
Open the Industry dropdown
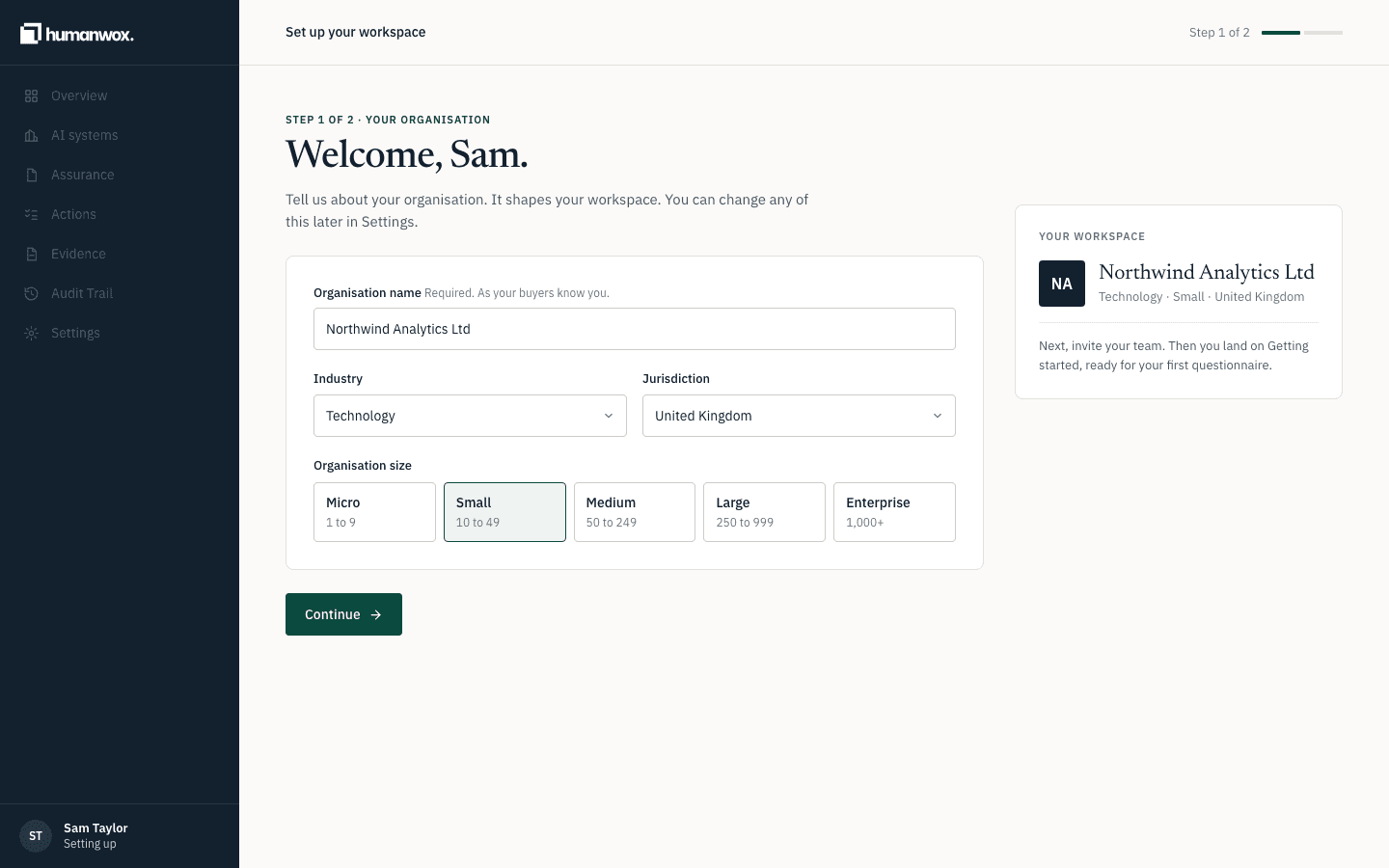click(x=470, y=416)
